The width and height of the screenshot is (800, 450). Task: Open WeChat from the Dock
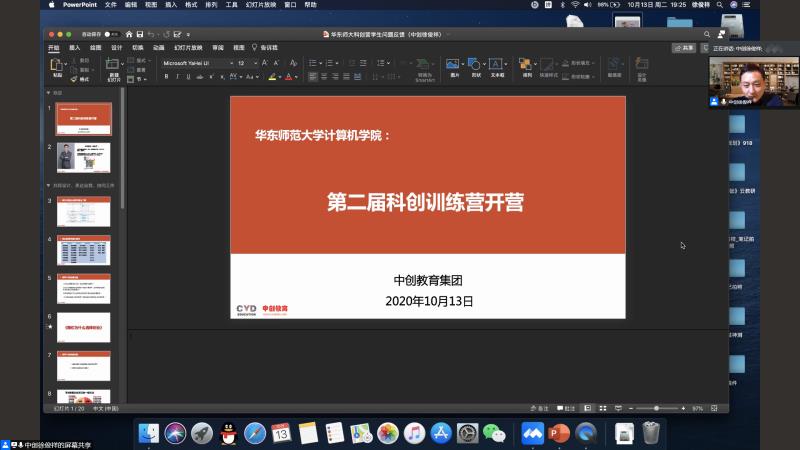pos(494,433)
